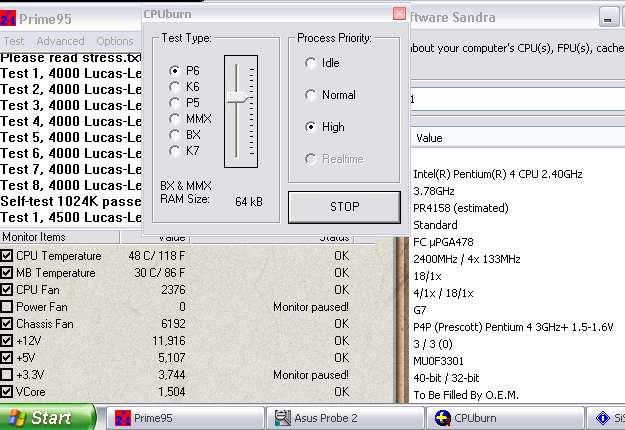
Task: Click the CPUburn taskbar icon
Action: pyautogui.click(x=442, y=418)
